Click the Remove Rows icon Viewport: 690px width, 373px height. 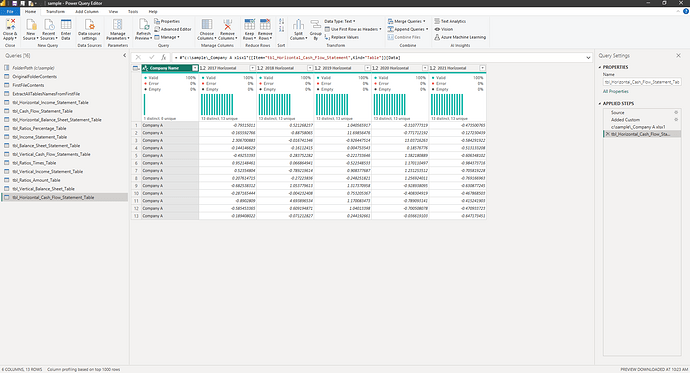pyautogui.click(x=265, y=25)
